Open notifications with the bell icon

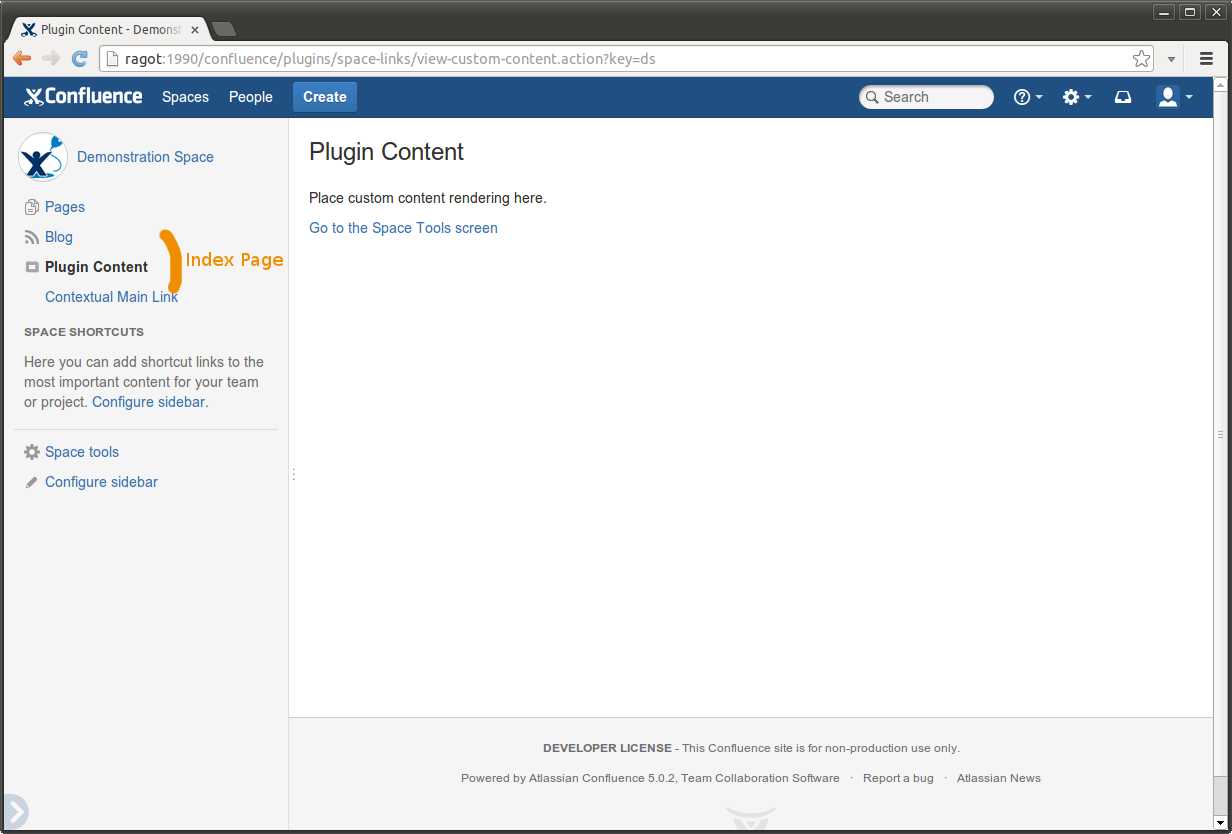coord(1122,97)
